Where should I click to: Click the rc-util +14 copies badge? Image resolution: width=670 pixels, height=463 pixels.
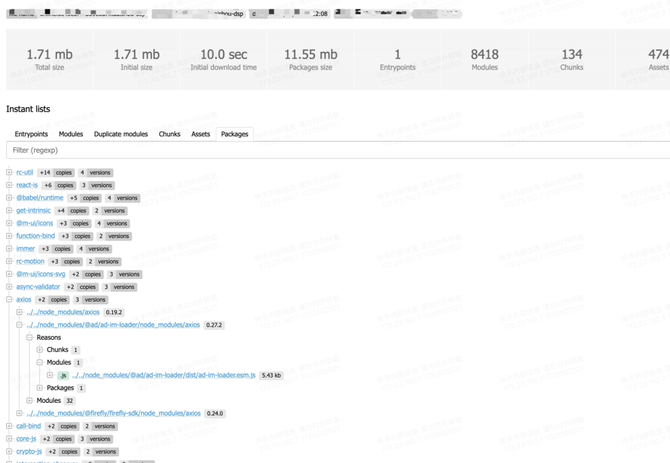56,173
